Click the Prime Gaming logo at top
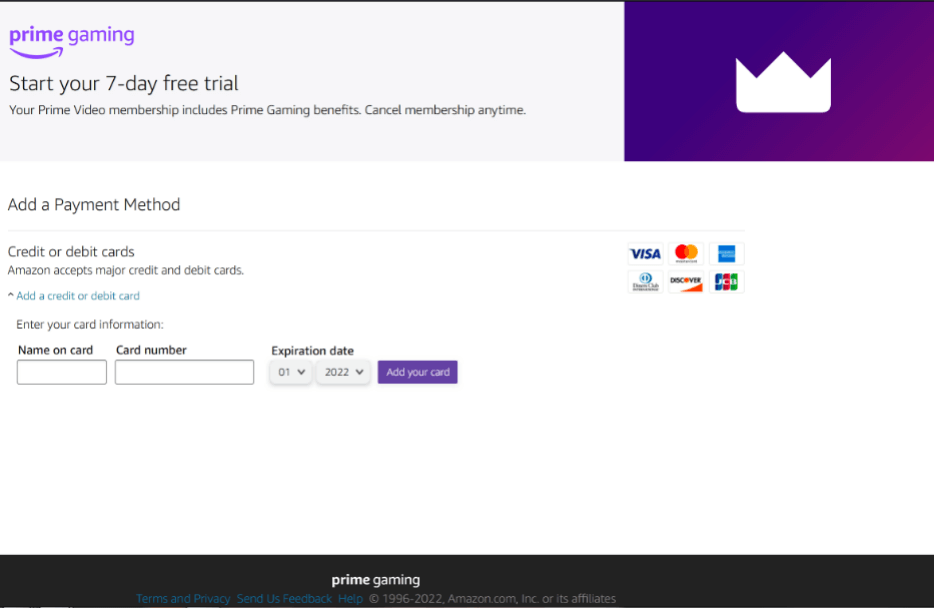This screenshot has height=608, width=936. coord(72,41)
